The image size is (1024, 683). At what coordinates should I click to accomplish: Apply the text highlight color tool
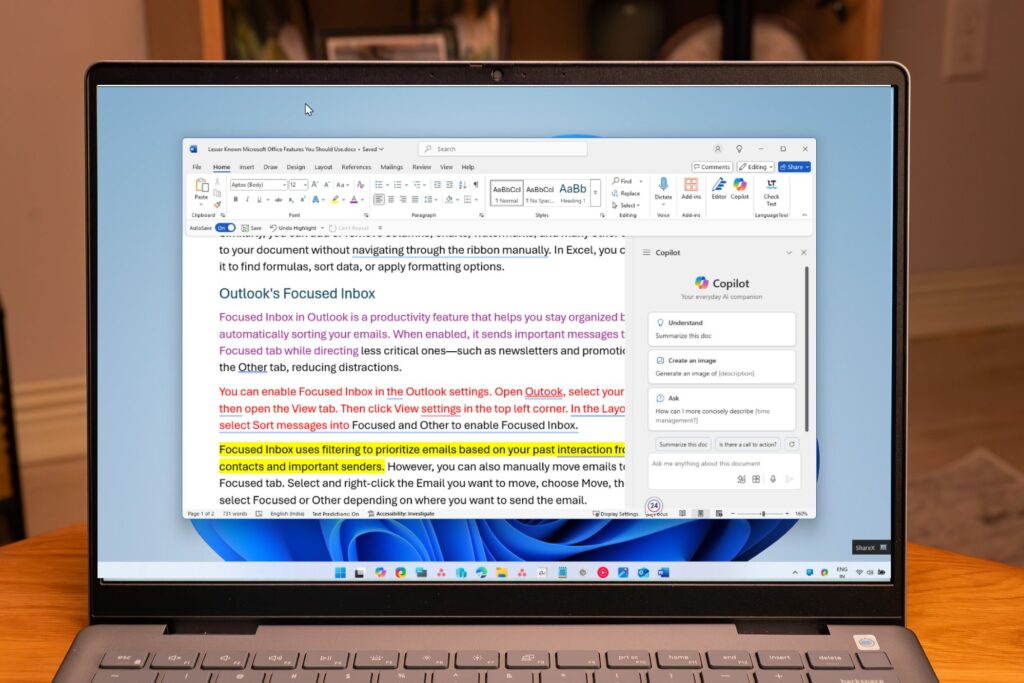tap(335, 198)
